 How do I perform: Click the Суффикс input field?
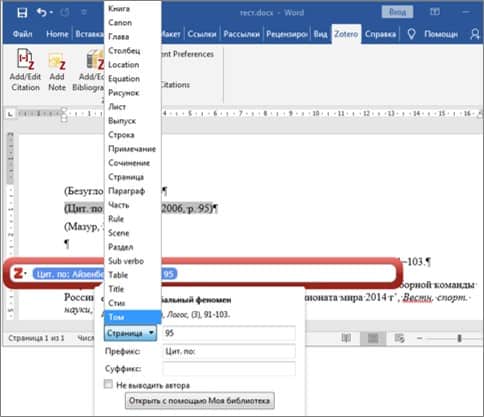pyautogui.click(x=229, y=369)
